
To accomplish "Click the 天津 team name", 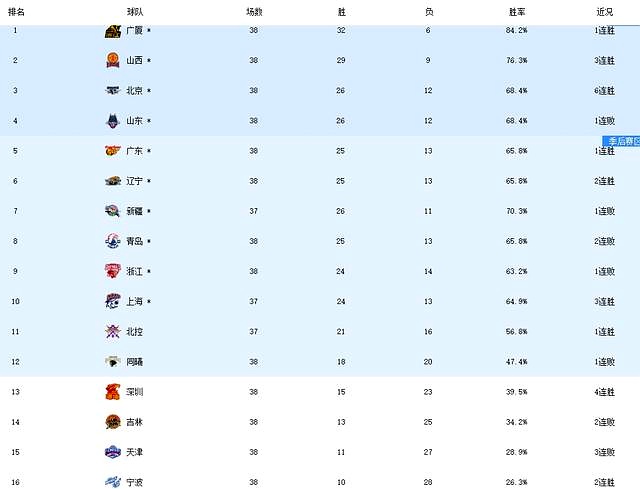I will [135, 452].
